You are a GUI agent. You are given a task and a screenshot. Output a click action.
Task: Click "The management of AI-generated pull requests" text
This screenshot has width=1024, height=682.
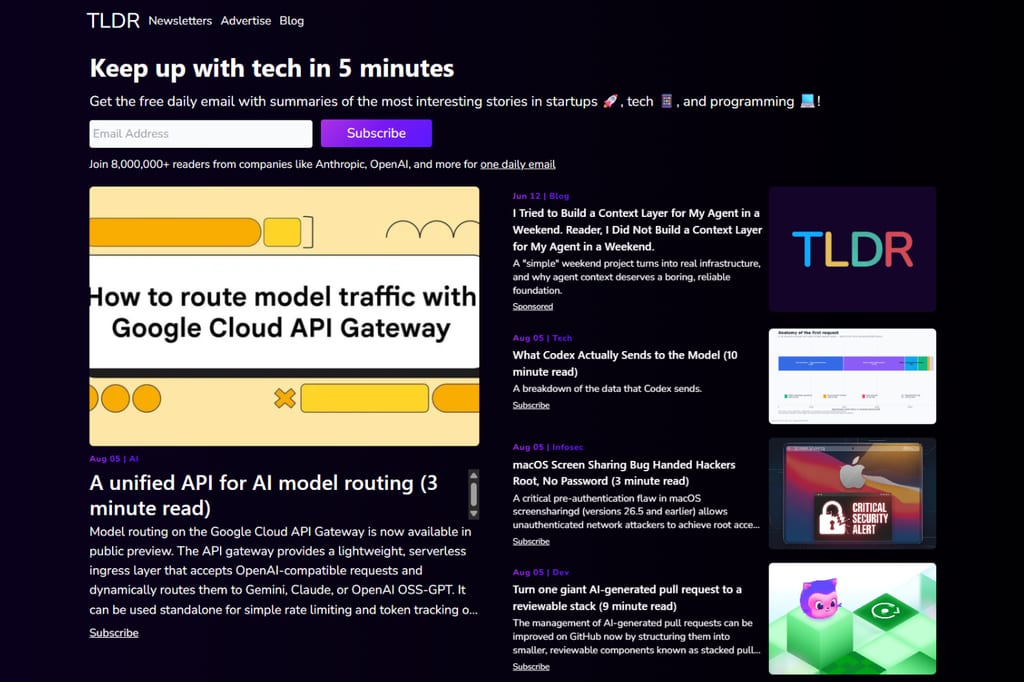point(637,637)
